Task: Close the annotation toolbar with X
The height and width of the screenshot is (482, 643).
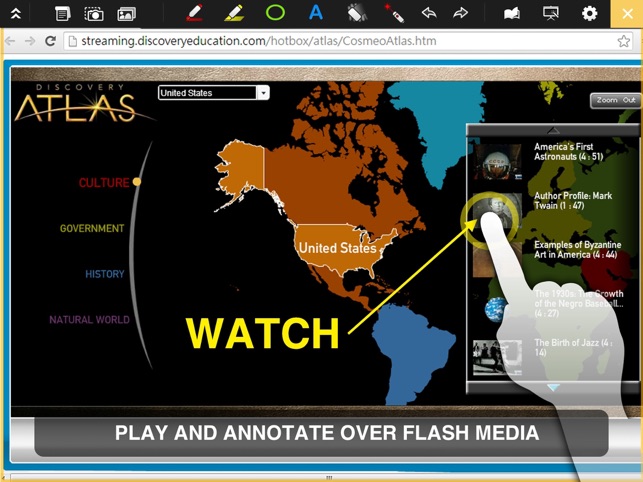Action: click(627, 14)
